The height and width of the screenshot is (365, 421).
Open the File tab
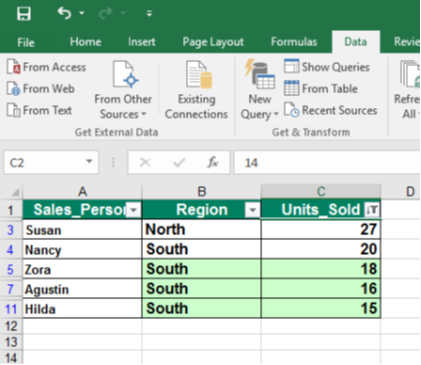(26, 42)
